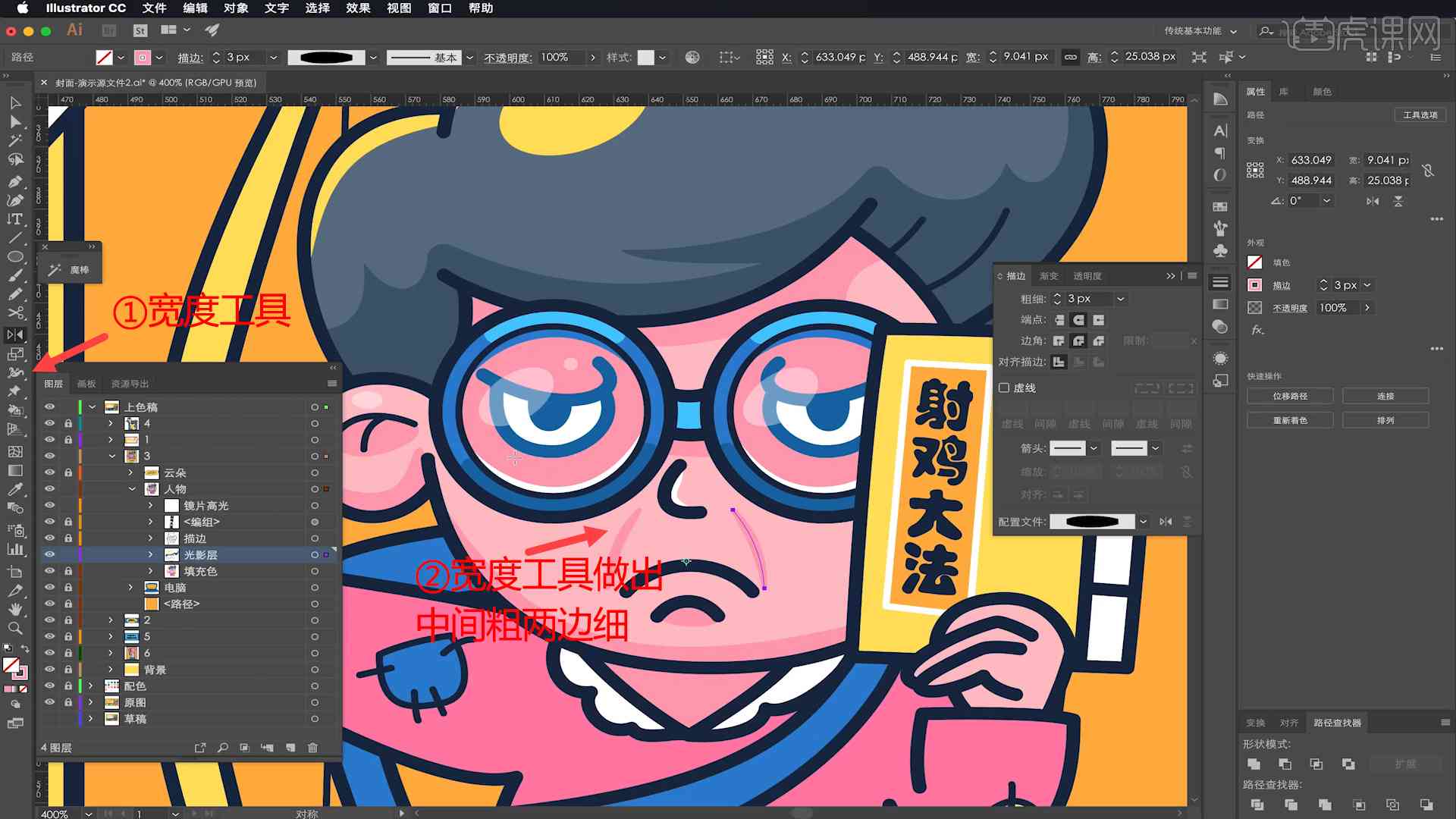Click the 样式 style swatch
Screen dimensions: 1456x819
[645, 58]
